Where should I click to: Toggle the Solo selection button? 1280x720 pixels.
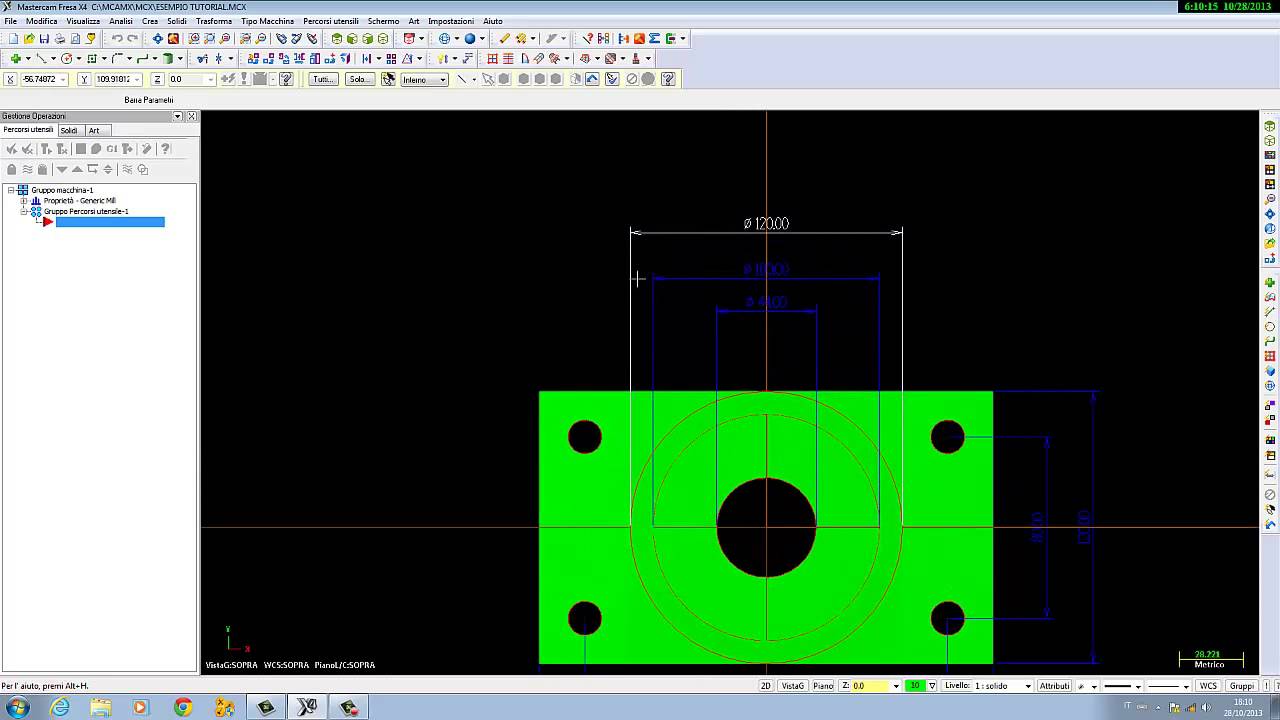point(359,79)
